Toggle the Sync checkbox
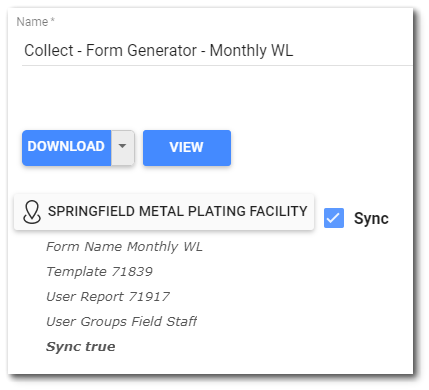 [334, 218]
